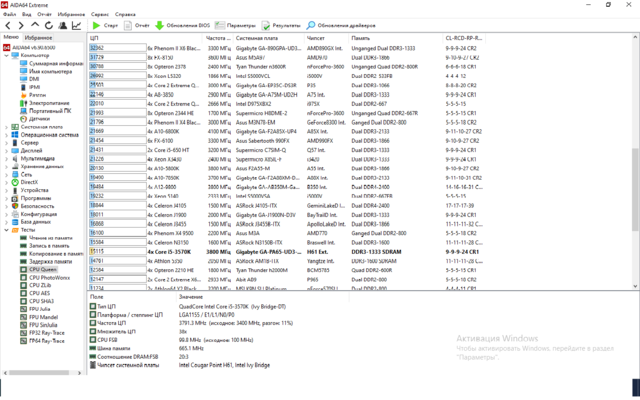Switch to the Избранное sidebar tab

click(x=38, y=38)
